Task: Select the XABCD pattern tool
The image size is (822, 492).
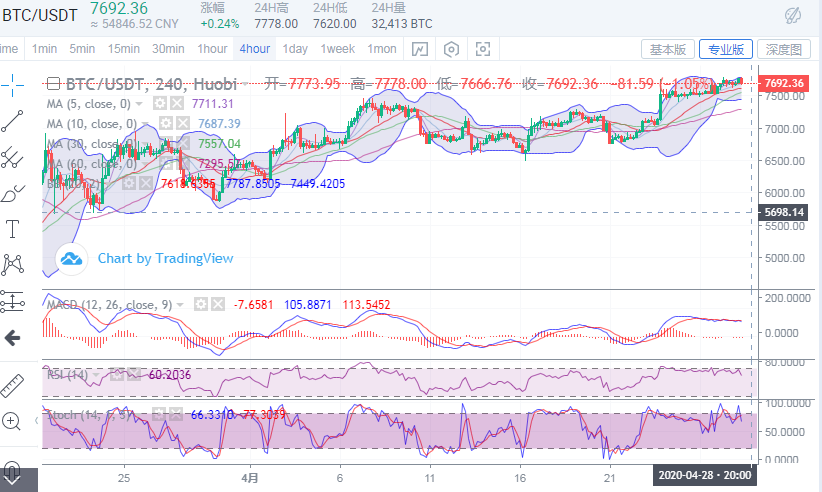Action: [12, 265]
